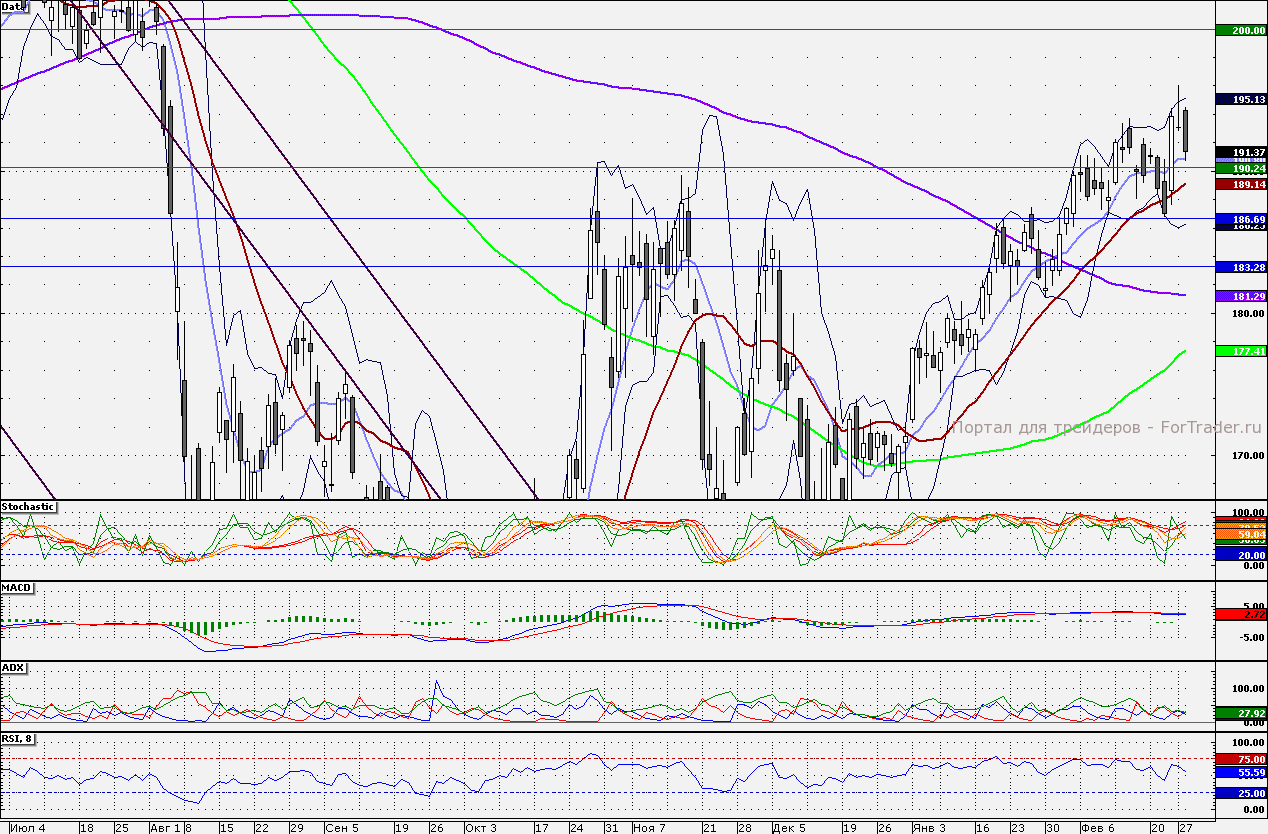Click the Окт 3 date on time axis
This screenshot has height=834, width=1268.
coord(480,827)
